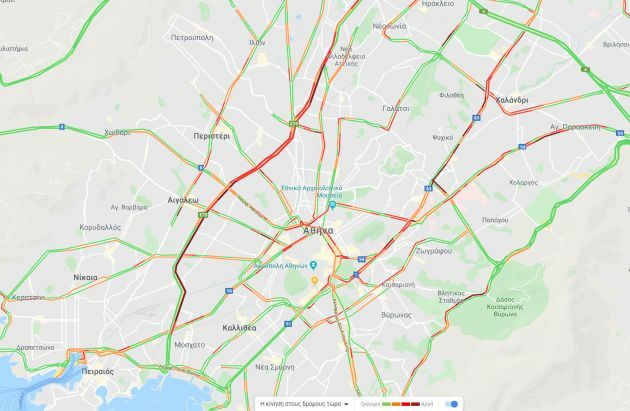Click the route 54 shield near Αγ. Παρασκευή
Image resolution: width=630 pixels, height=411 pixels.
point(620,133)
